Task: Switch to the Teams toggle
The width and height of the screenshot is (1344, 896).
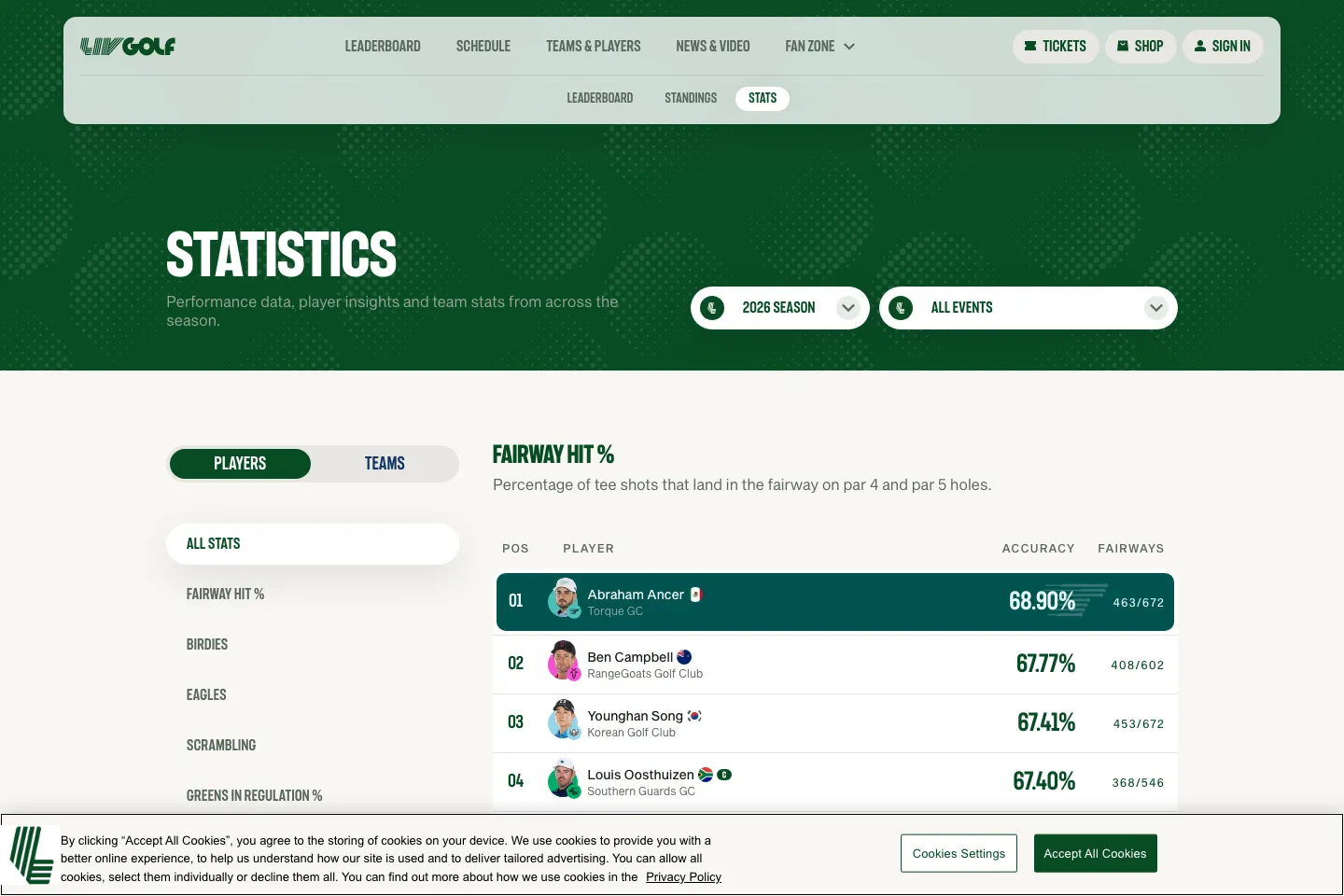Action: coord(385,464)
